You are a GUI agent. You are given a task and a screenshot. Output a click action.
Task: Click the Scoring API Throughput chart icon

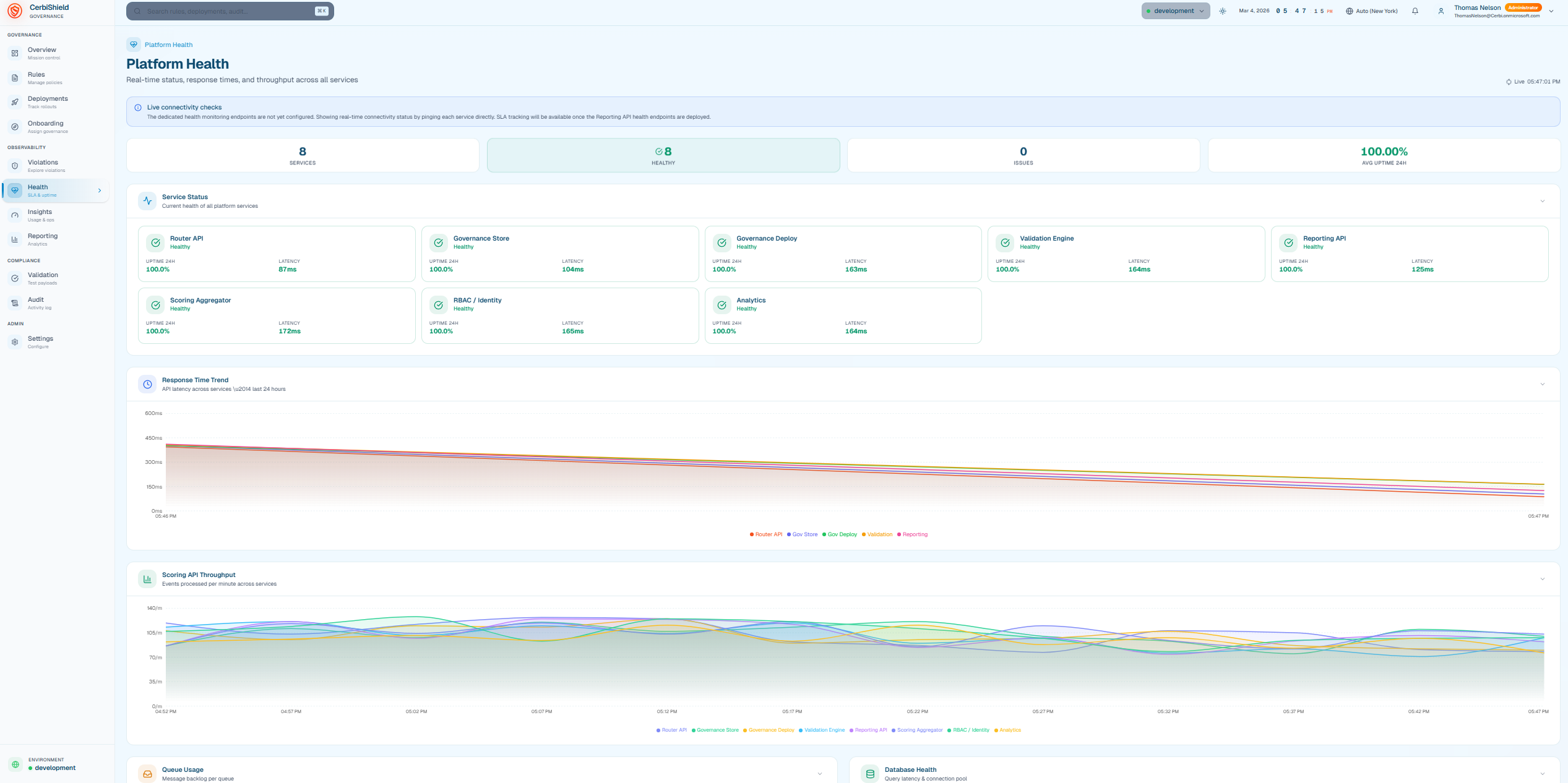[147, 579]
